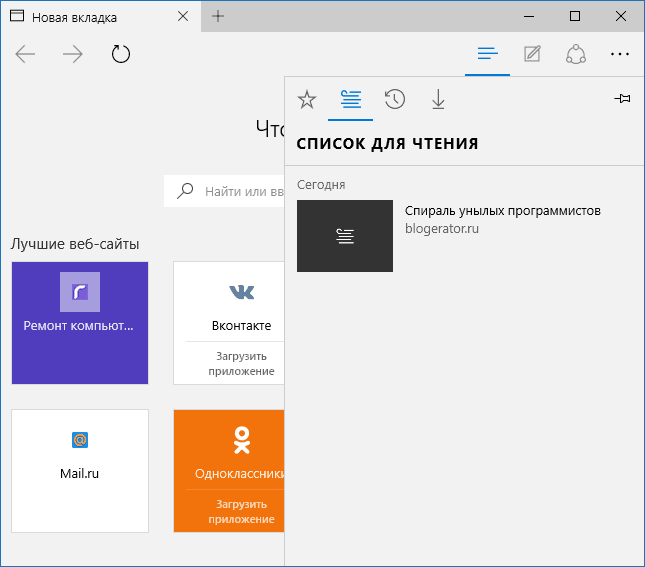Select the 'Новая вкладка' tab

click(101, 16)
